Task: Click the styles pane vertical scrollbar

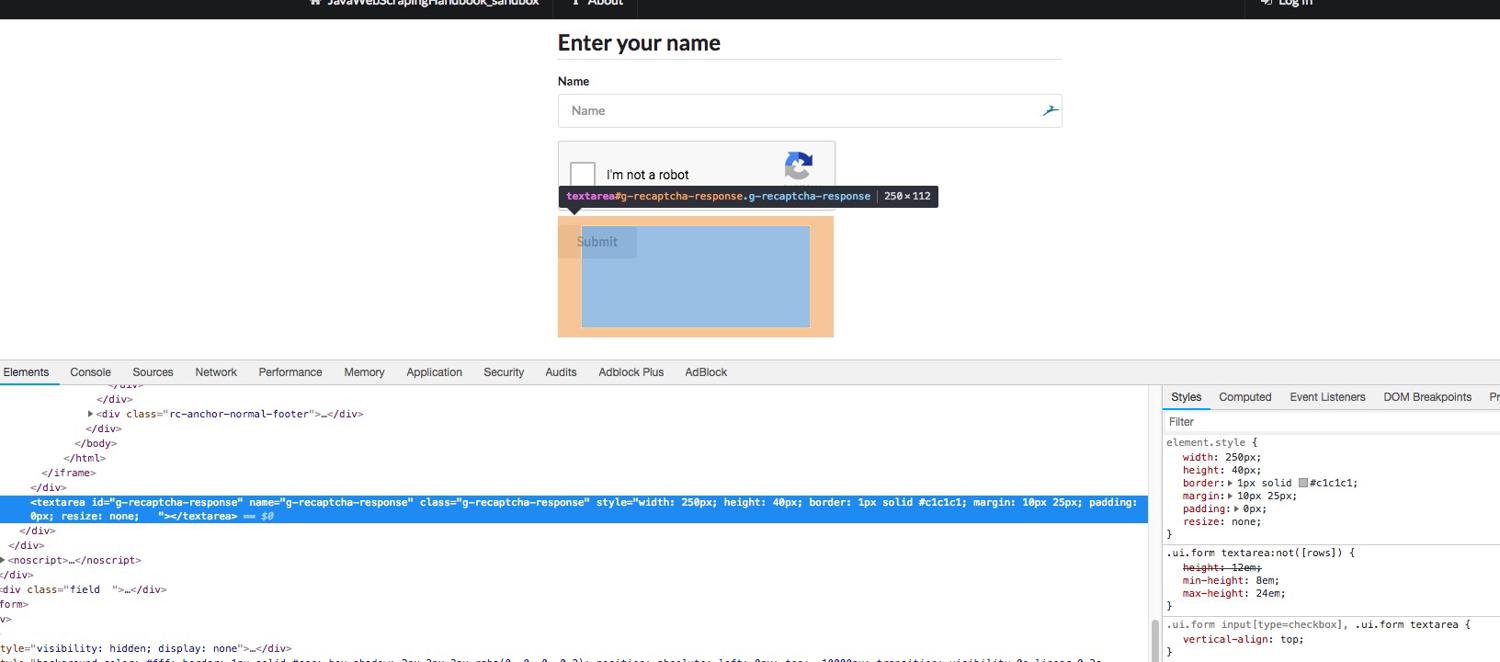Action: coord(1157,640)
